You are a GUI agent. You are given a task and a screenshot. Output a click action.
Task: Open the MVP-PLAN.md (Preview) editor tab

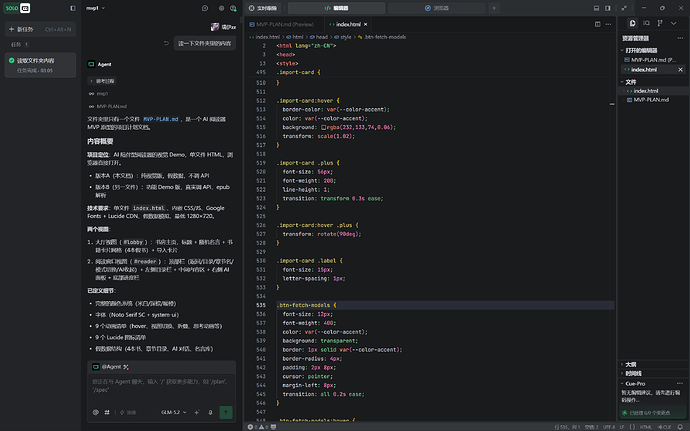282,24
